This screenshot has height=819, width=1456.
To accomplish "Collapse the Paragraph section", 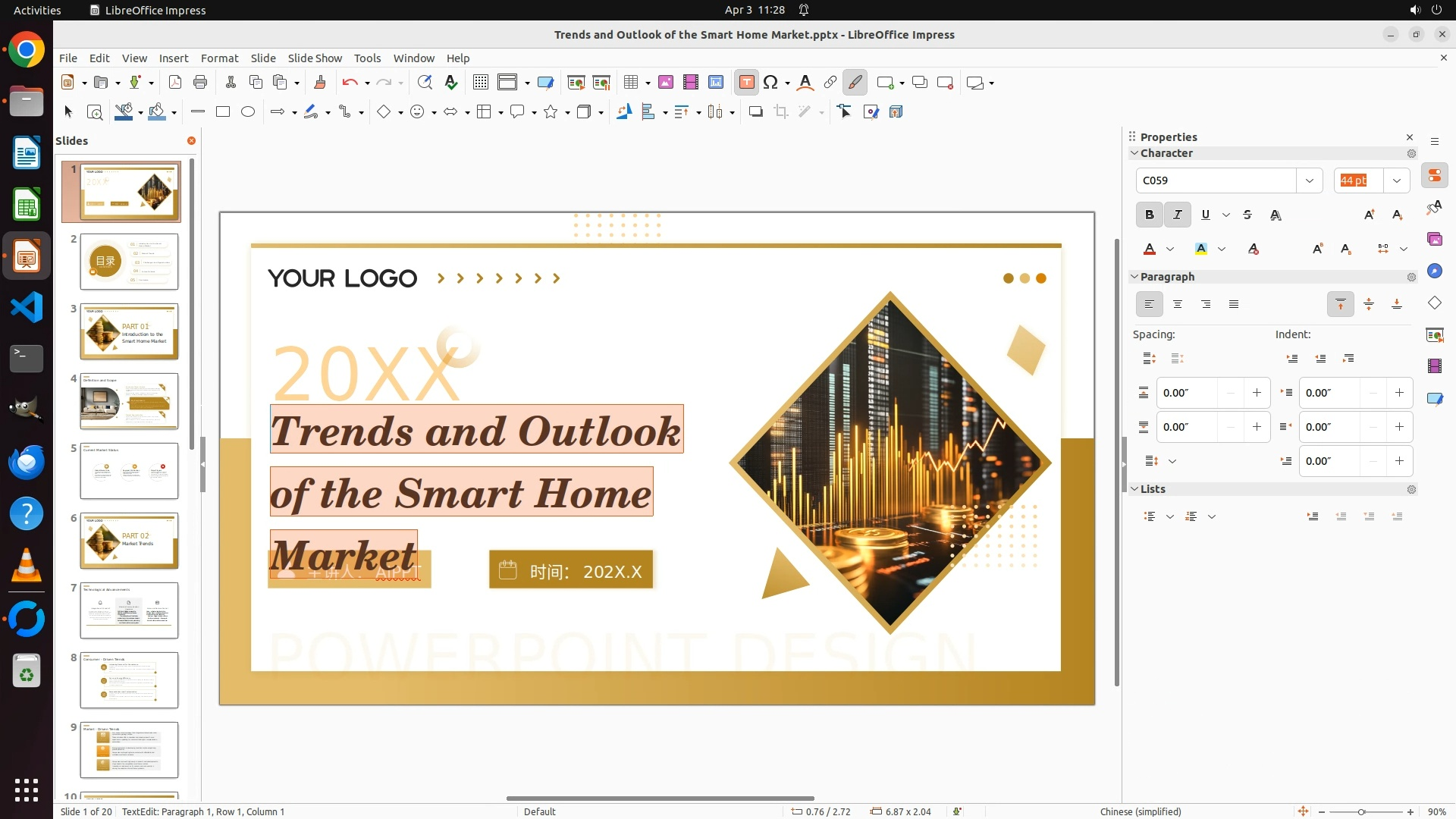I will click(x=1134, y=277).
